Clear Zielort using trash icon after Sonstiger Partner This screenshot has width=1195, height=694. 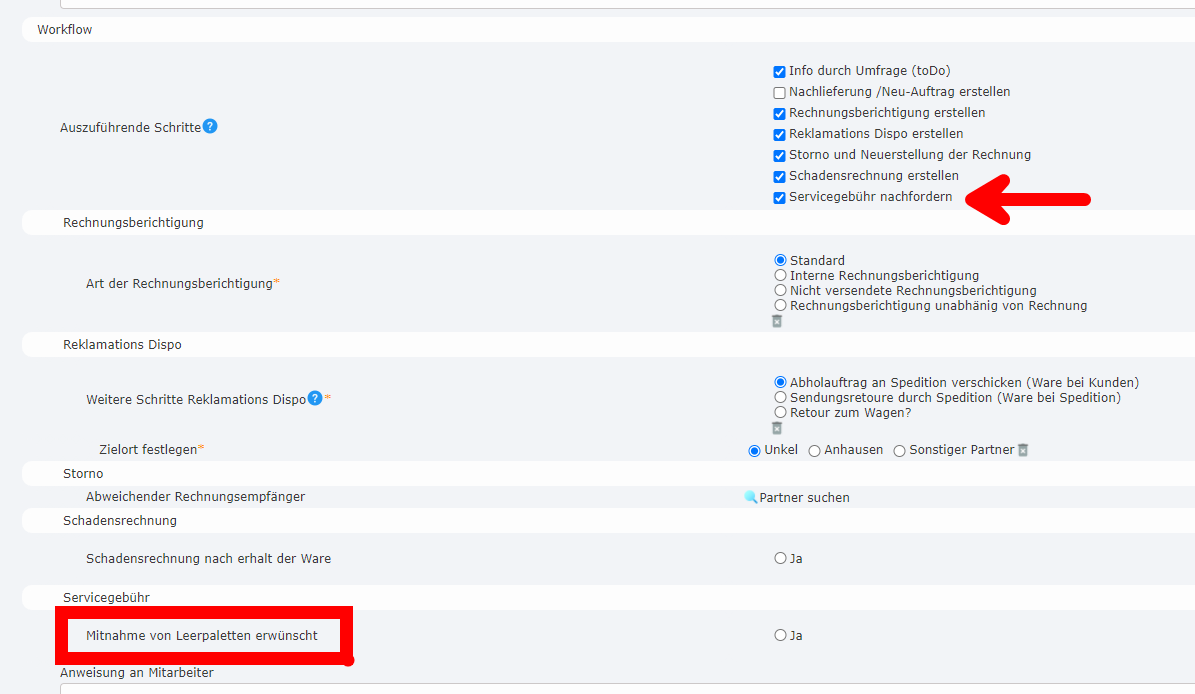[1023, 450]
